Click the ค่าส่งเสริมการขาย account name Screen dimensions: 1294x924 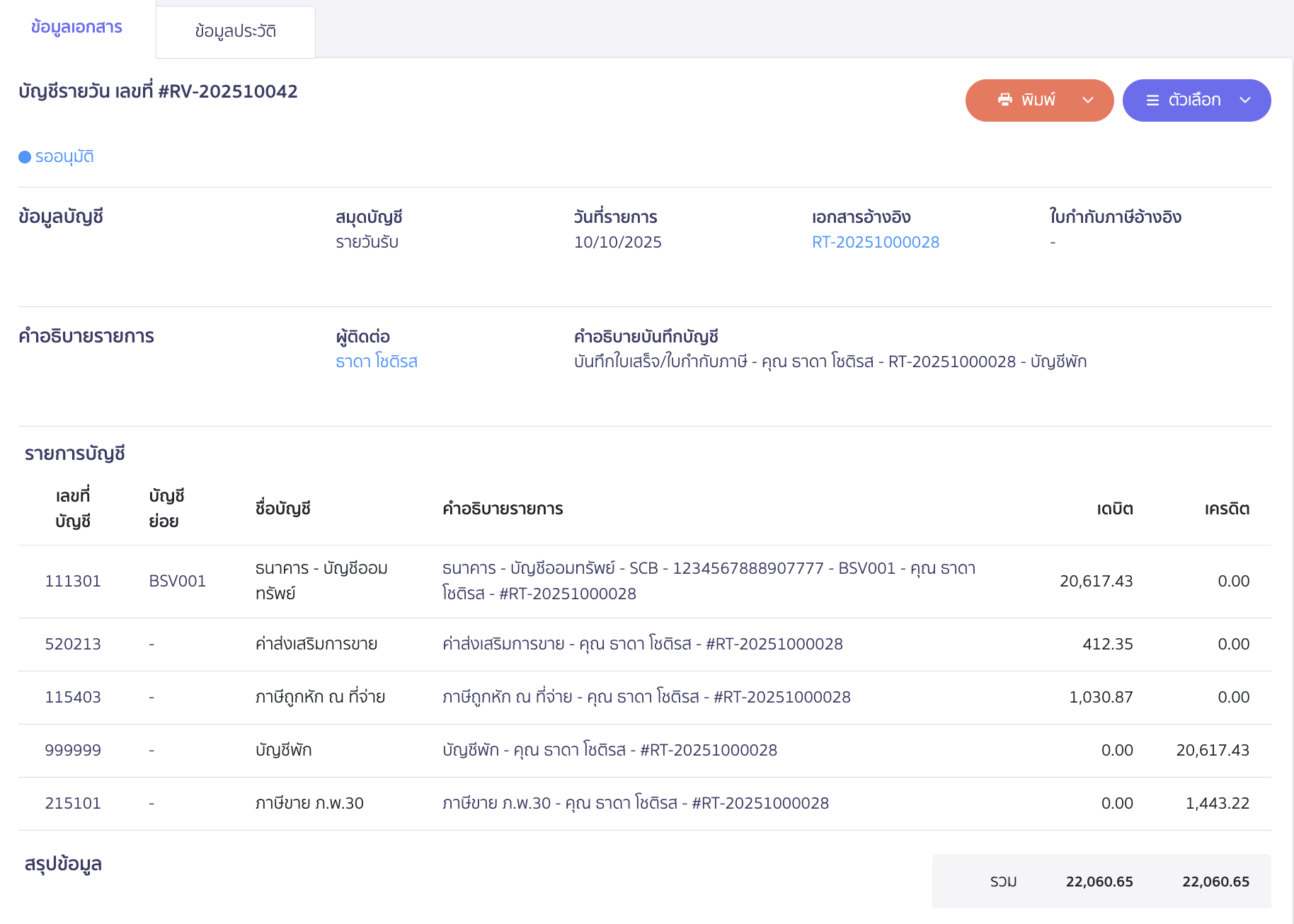click(x=316, y=644)
